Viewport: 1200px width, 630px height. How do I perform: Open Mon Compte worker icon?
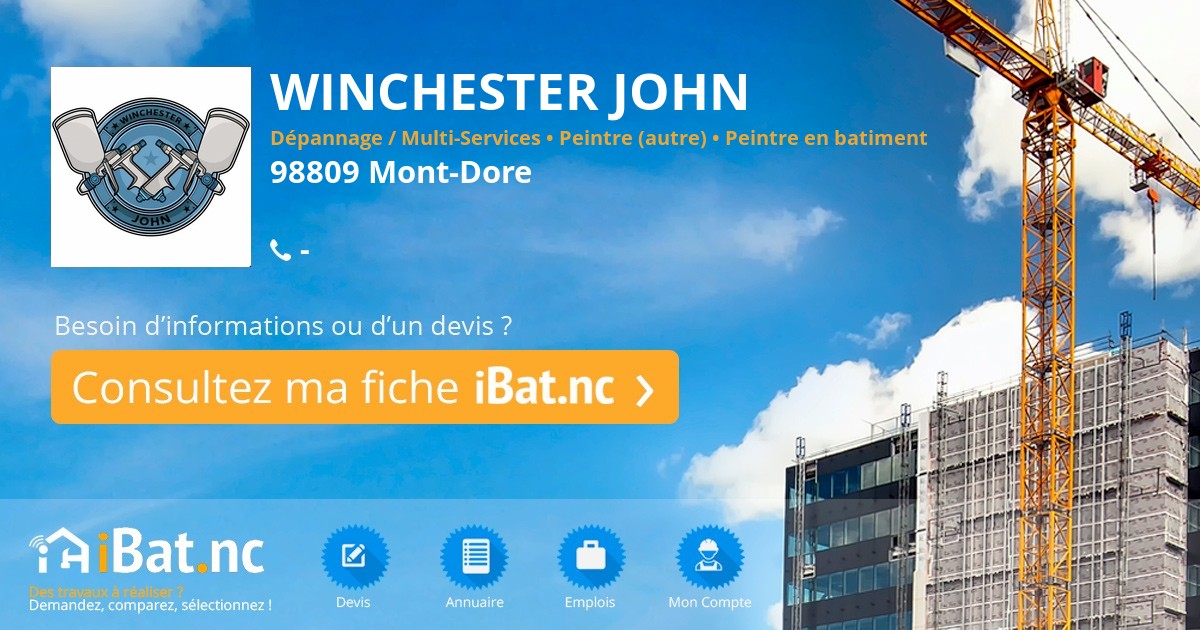pyautogui.click(x=710, y=557)
